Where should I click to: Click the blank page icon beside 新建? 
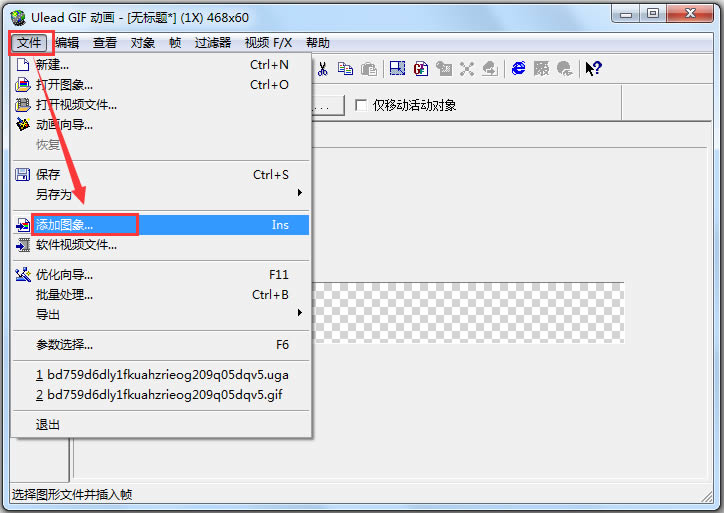point(23,65)
